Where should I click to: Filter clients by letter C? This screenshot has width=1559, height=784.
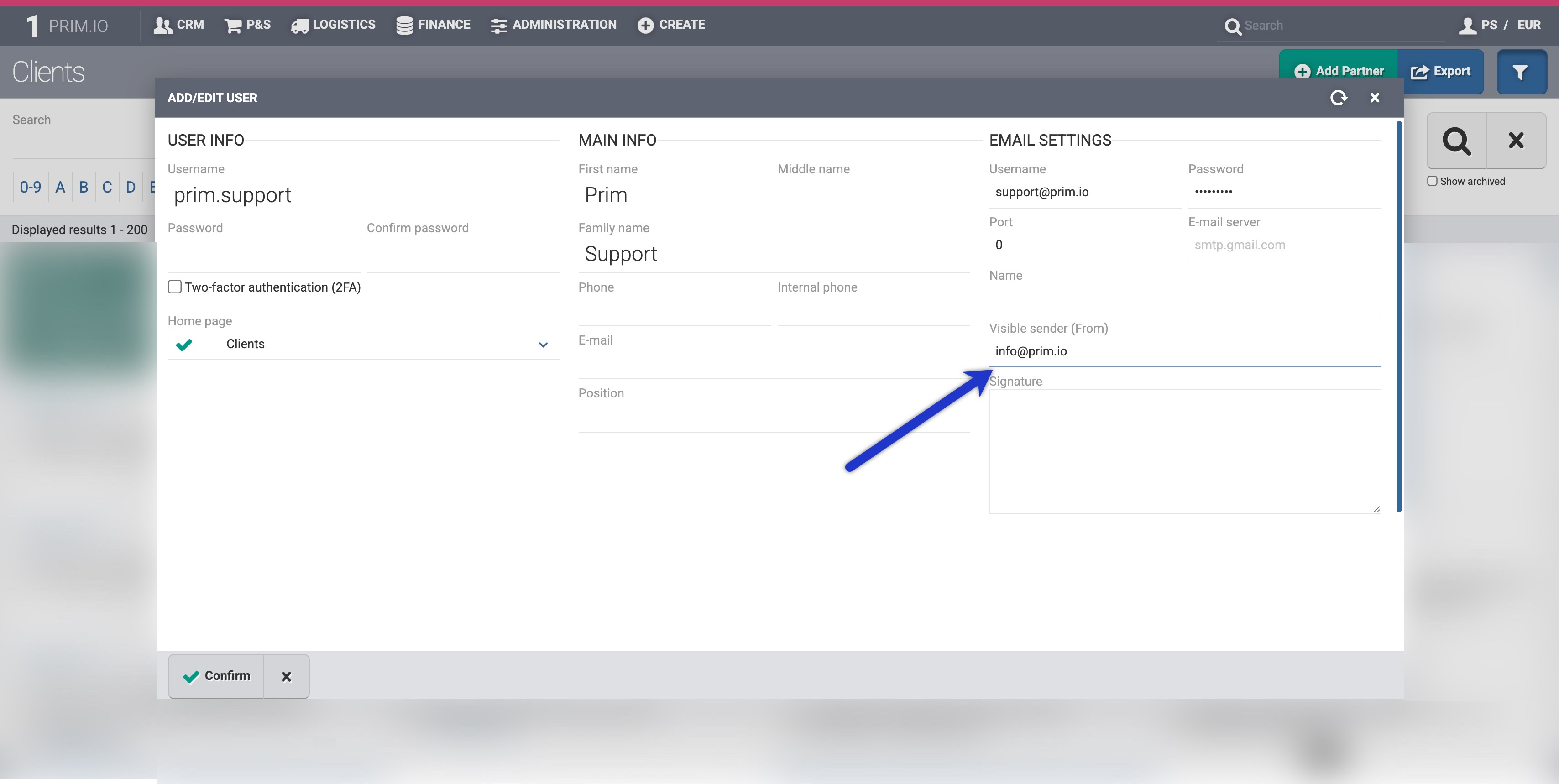[107, 187]
